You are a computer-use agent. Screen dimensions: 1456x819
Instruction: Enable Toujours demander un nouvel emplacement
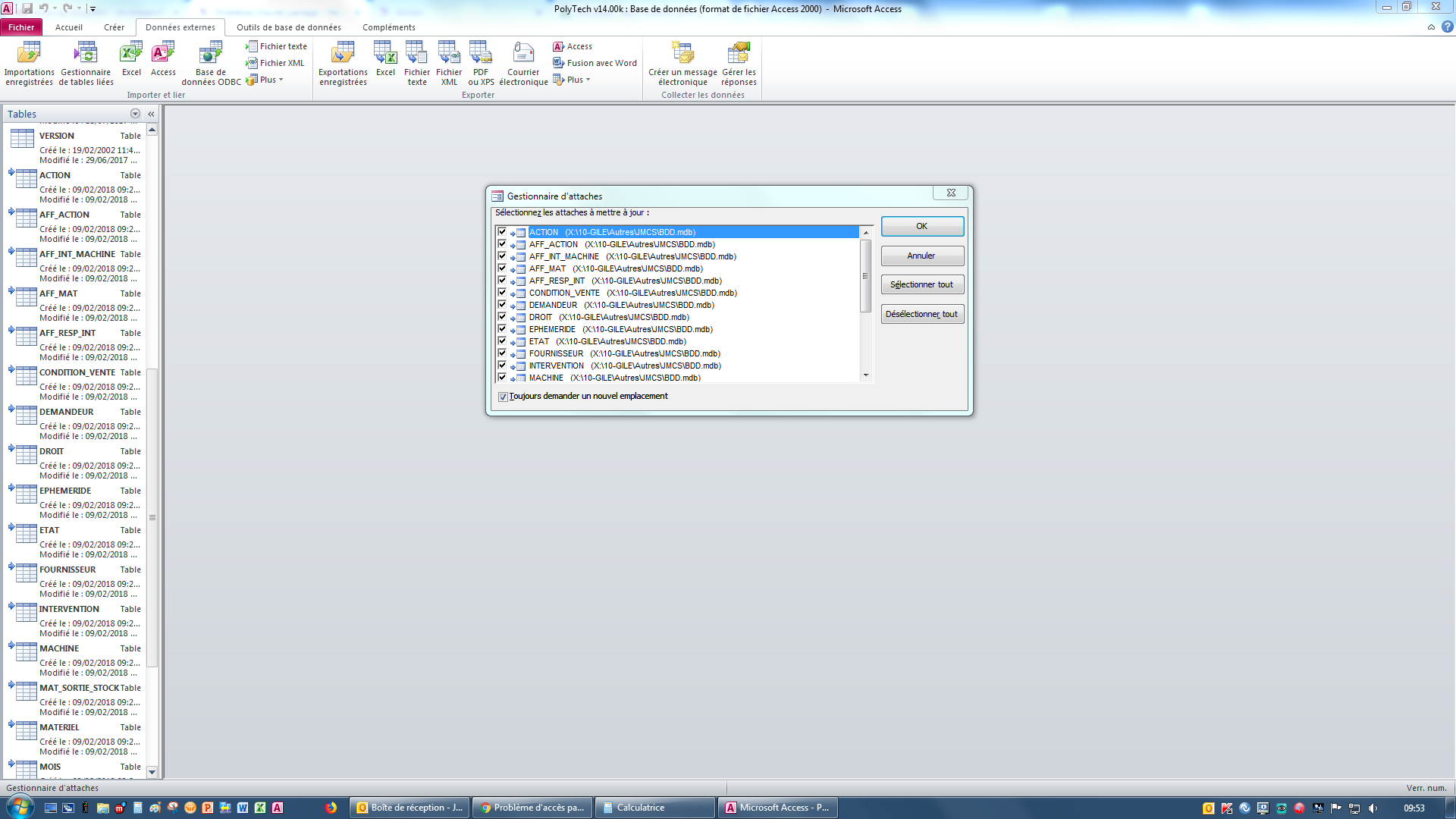pos(503,396)
